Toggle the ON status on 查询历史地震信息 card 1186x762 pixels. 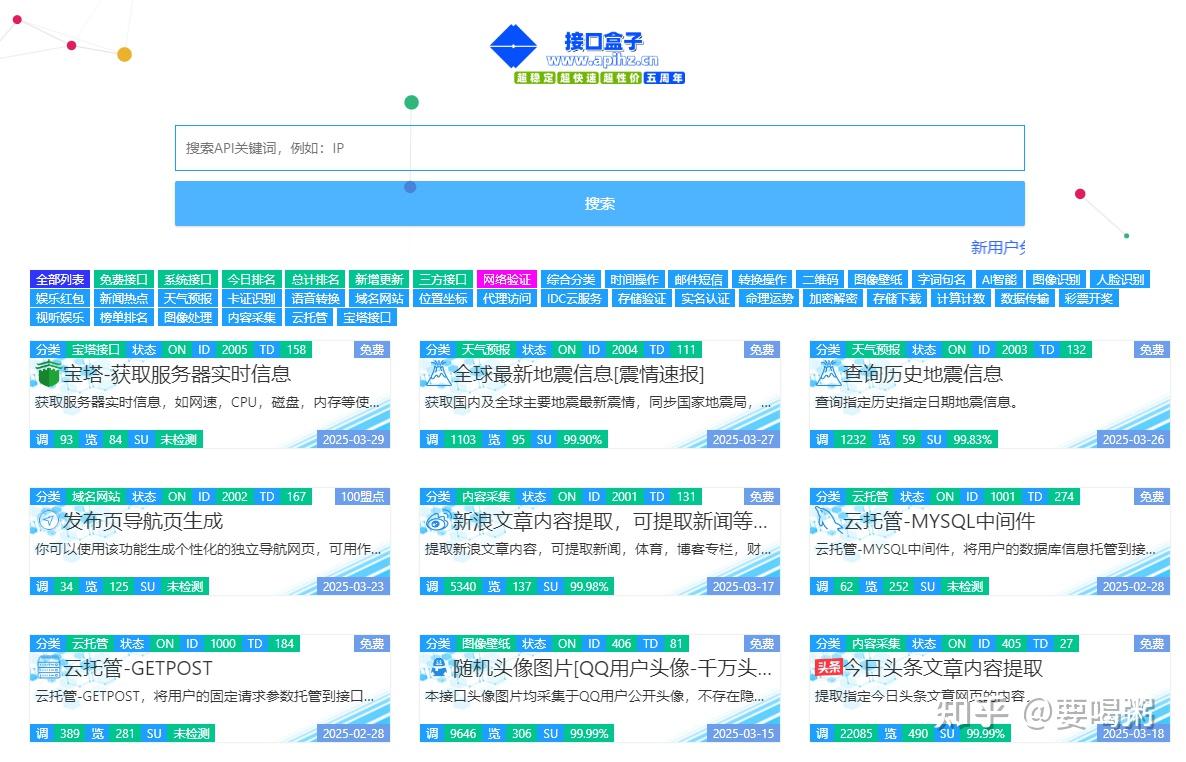pyautogui.click(x=956, y=349)
